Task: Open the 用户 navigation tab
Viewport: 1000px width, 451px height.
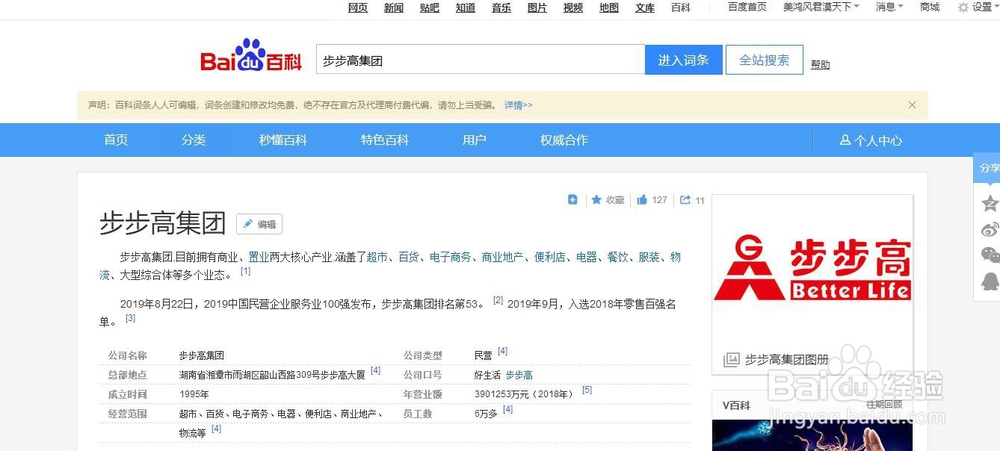Action: tap(474, 140)
